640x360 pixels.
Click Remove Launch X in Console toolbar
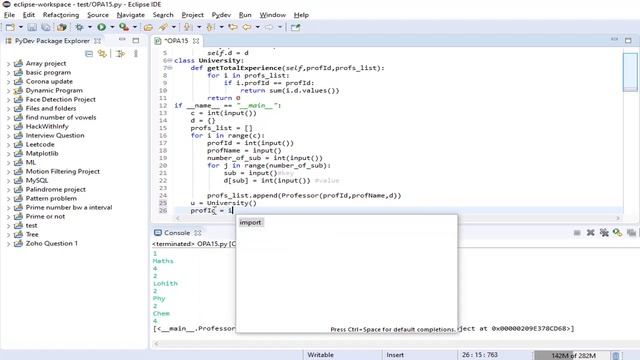tap(591, 233)
